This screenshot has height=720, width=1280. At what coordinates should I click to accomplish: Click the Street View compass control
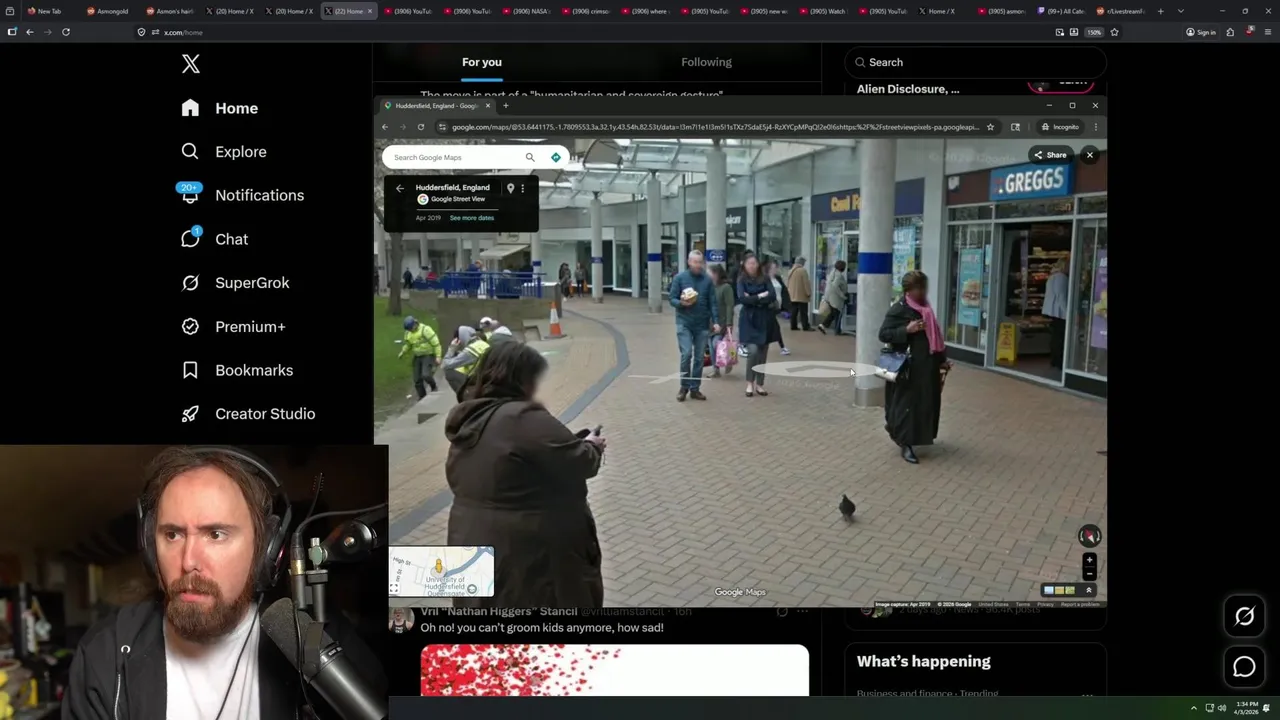tap(1089, 536)
